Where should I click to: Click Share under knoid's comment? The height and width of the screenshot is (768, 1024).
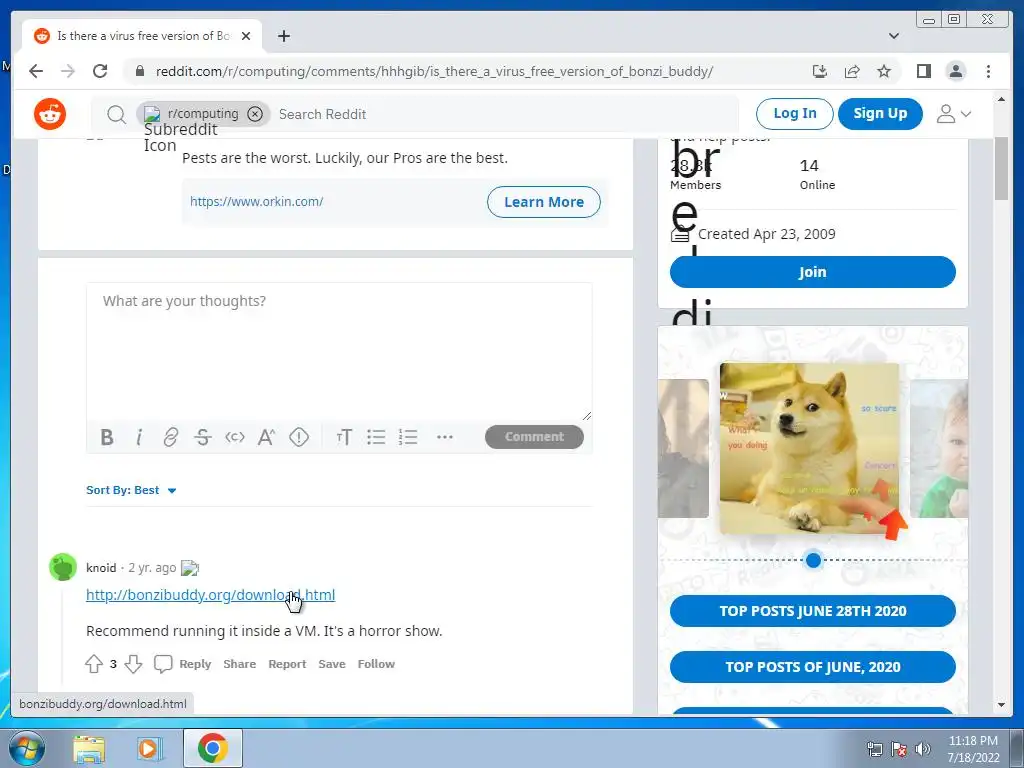[240, 664]
